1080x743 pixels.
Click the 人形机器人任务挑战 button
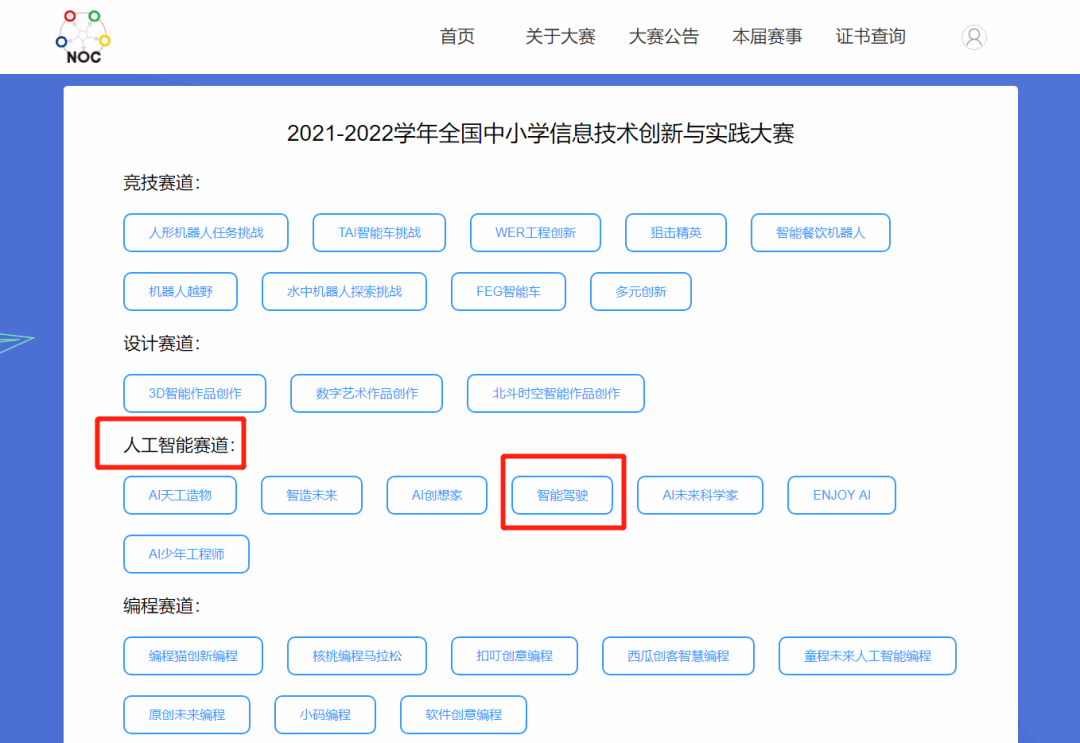click(206, 232)
